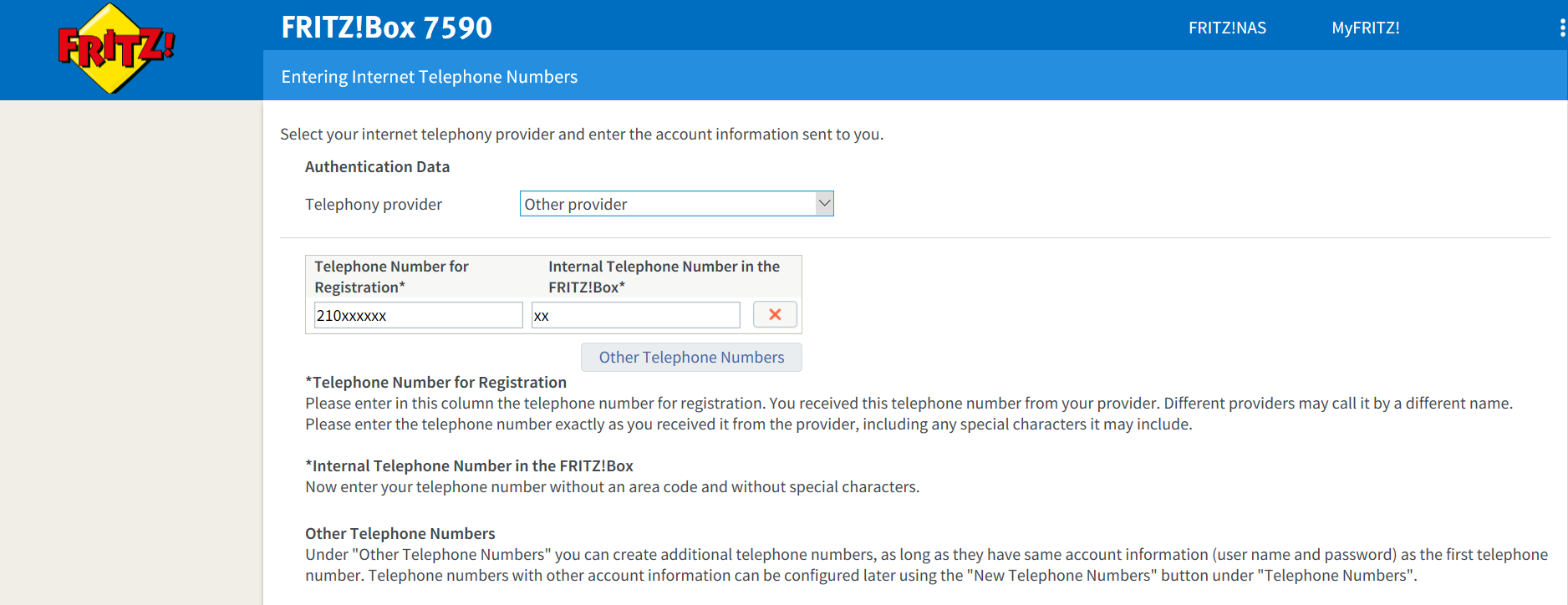Image resolution: width=1568 pixels, height=605 pixels.
Task: Delete the number row with red X
Action: point(775,315)
